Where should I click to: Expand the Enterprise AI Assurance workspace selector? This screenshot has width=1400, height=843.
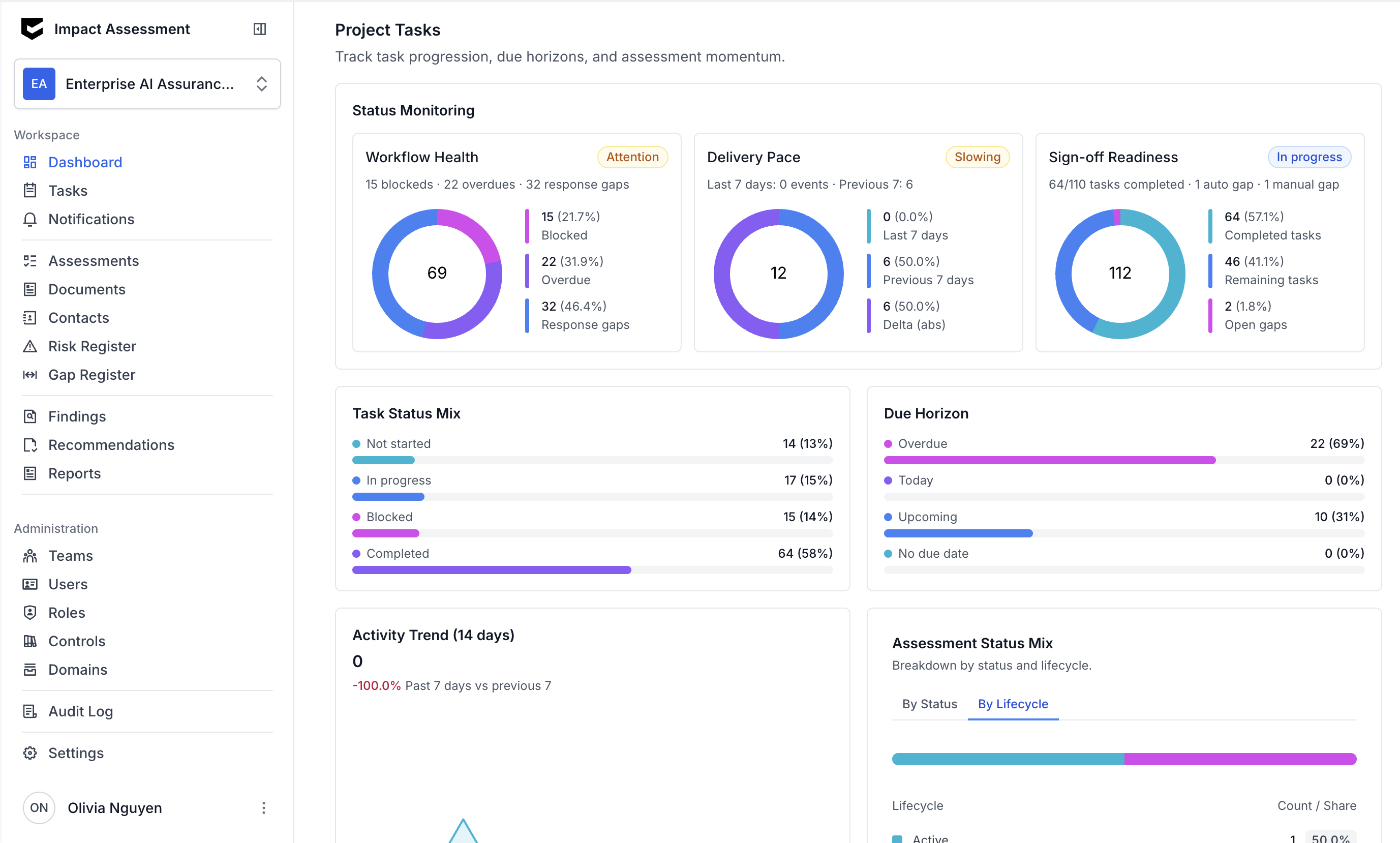[147, 84]
